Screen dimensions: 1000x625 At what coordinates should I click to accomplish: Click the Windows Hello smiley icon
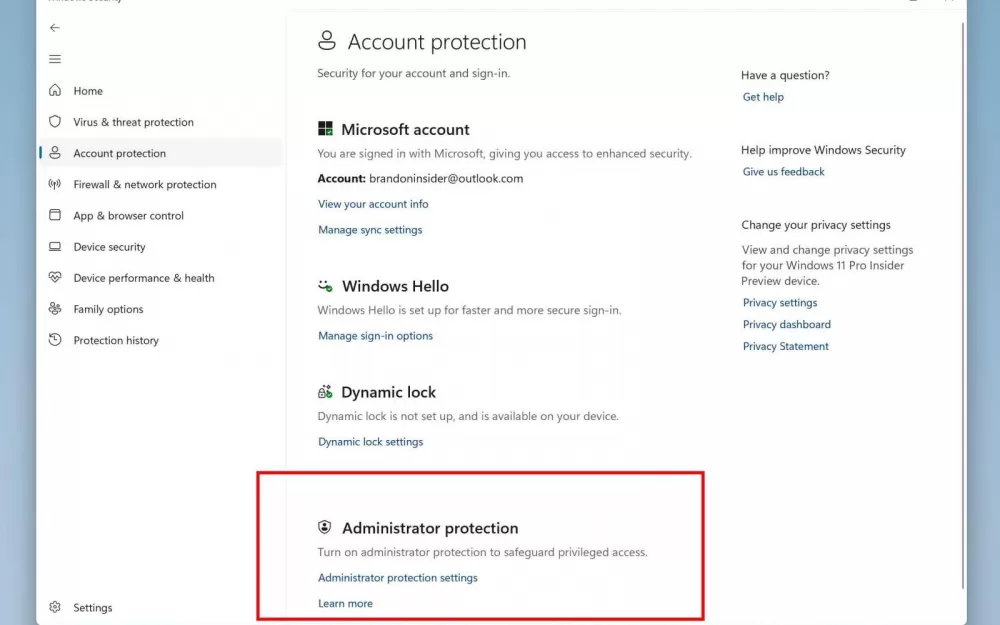point(325,286)
